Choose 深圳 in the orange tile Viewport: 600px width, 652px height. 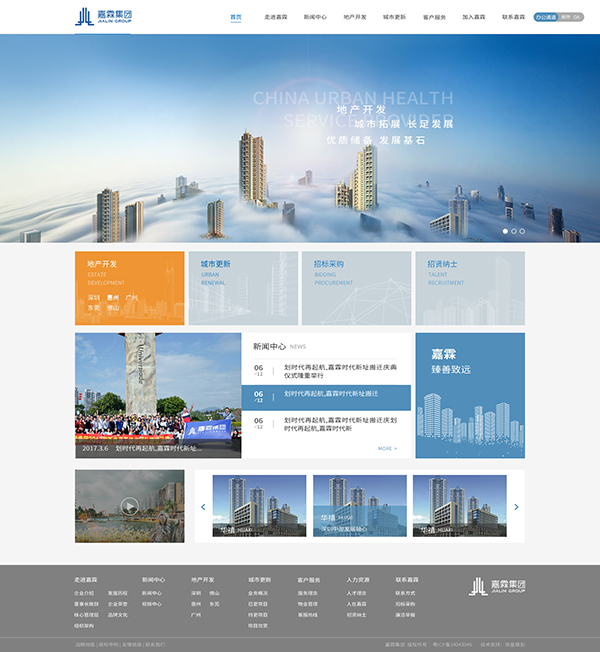pyautogui.click(x=94, y=298)
